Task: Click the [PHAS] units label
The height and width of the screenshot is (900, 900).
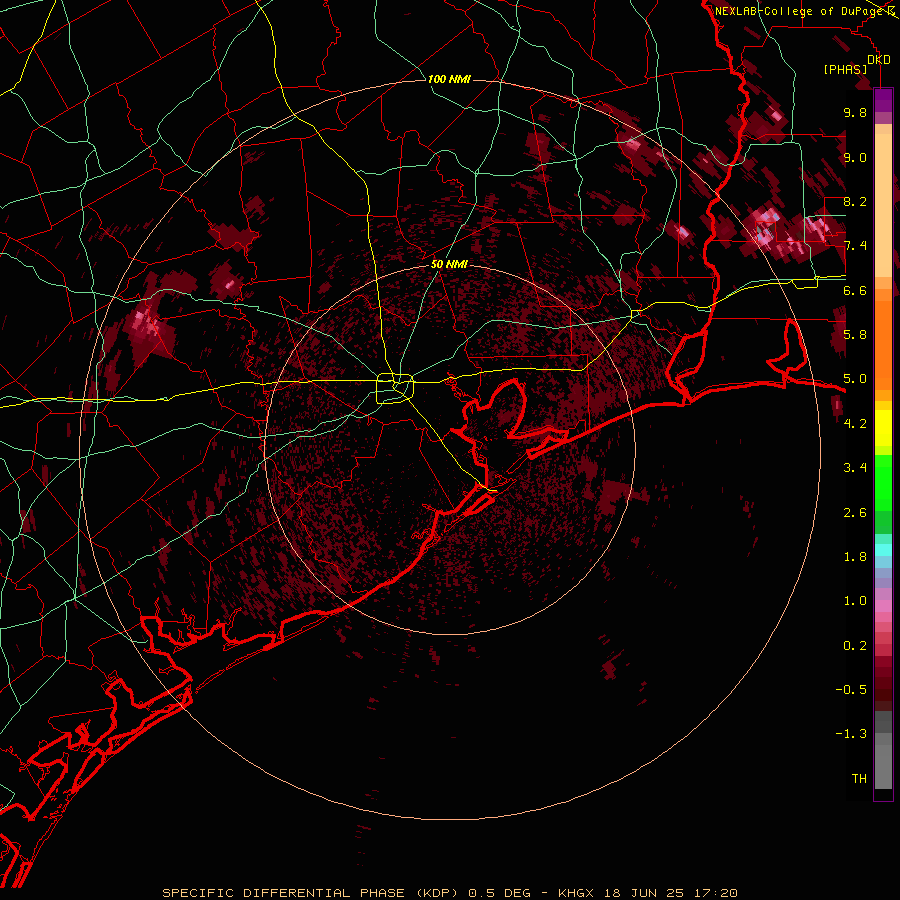Action: pyautogui.click(x=845, y=70)
